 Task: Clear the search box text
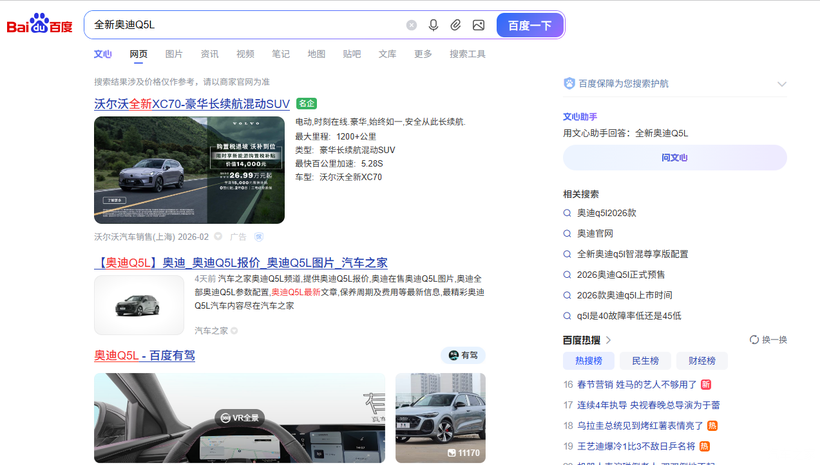pos(411,25)
